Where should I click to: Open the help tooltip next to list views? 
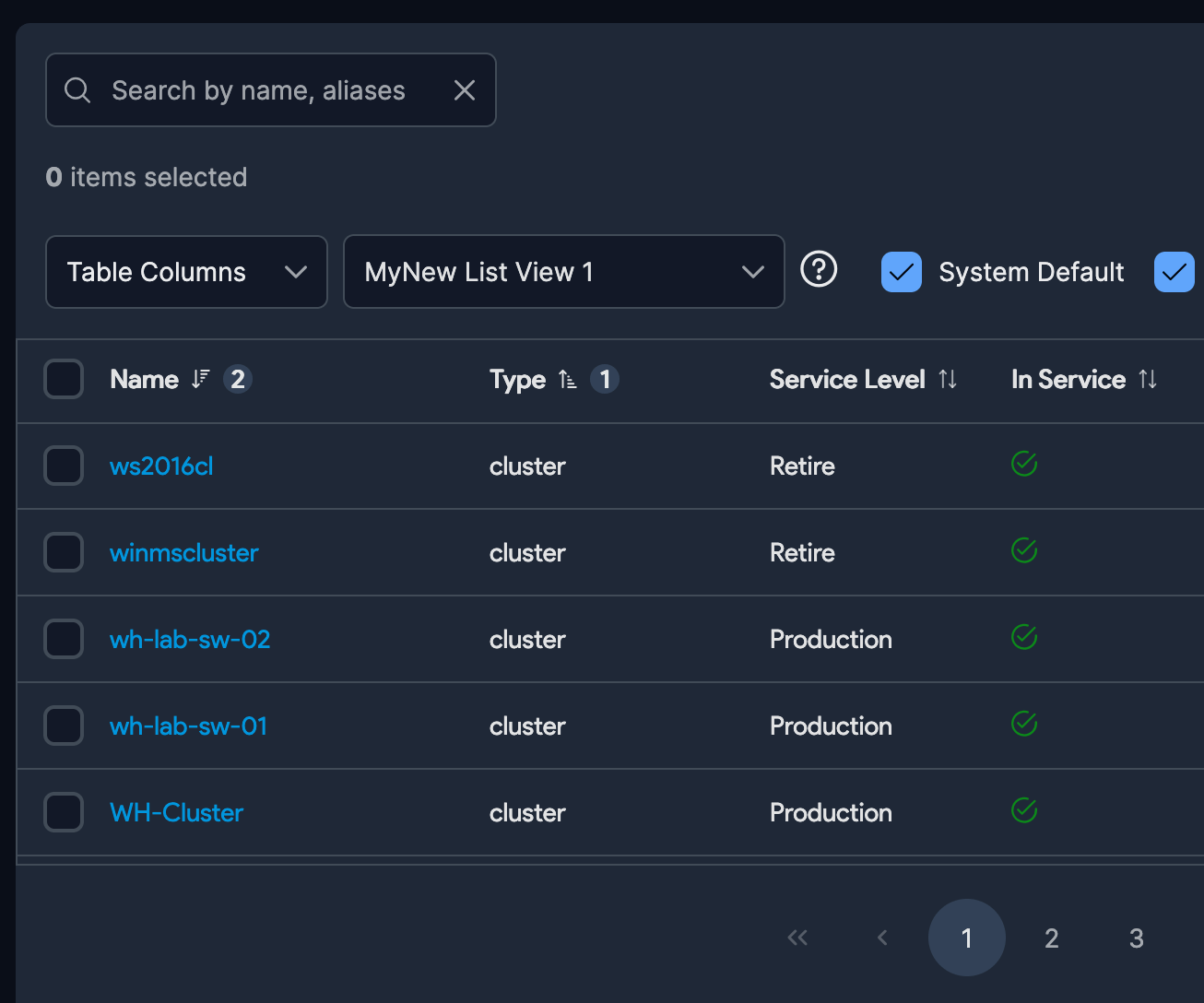819,270
